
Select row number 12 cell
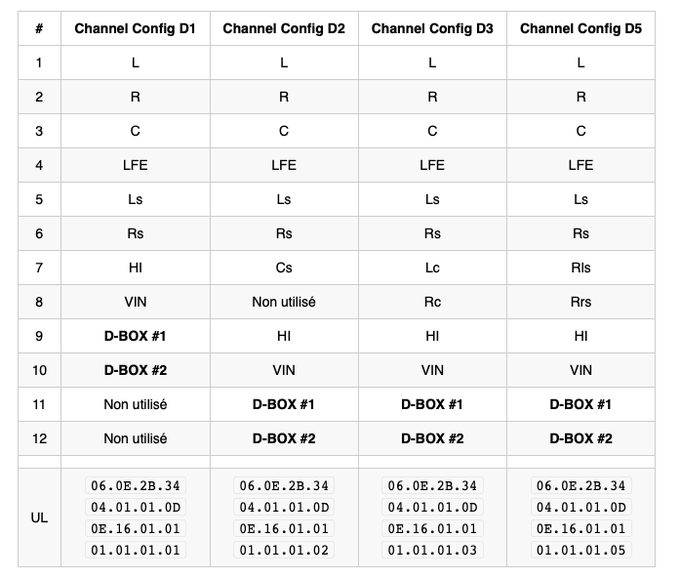pos(39,438)
